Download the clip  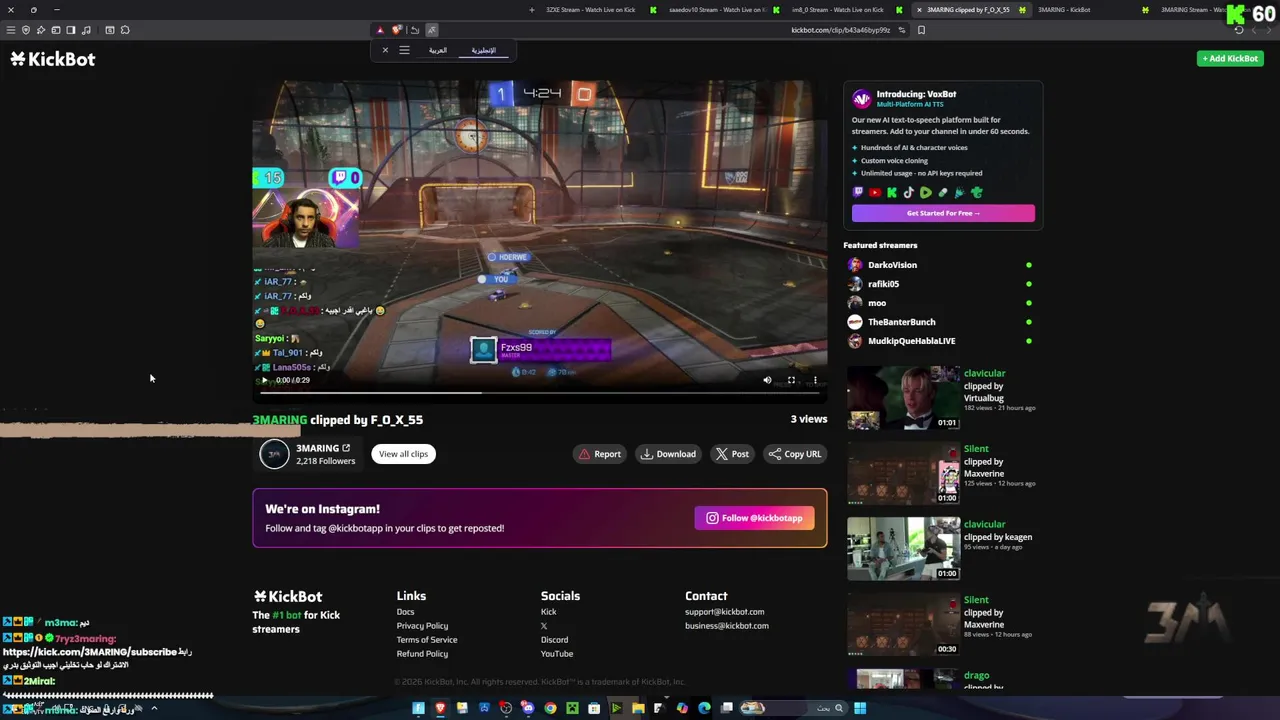tap(668, 454)
